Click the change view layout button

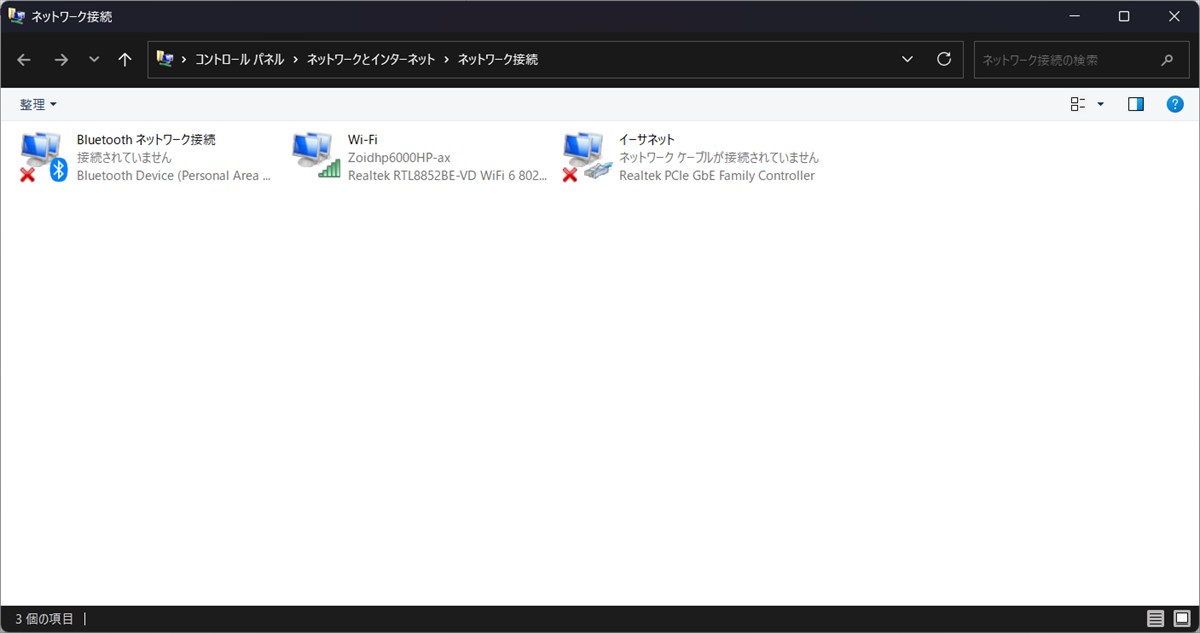1078,104
